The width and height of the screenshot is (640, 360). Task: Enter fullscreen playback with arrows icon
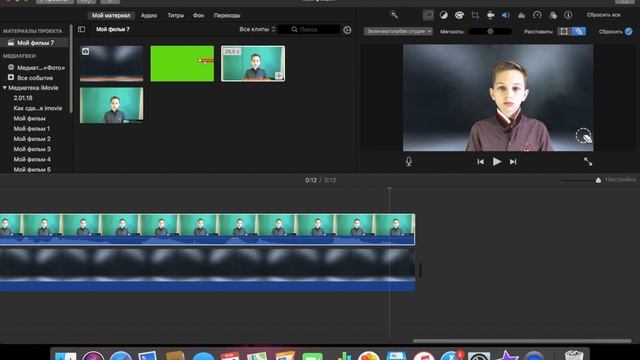pos(588,162)
